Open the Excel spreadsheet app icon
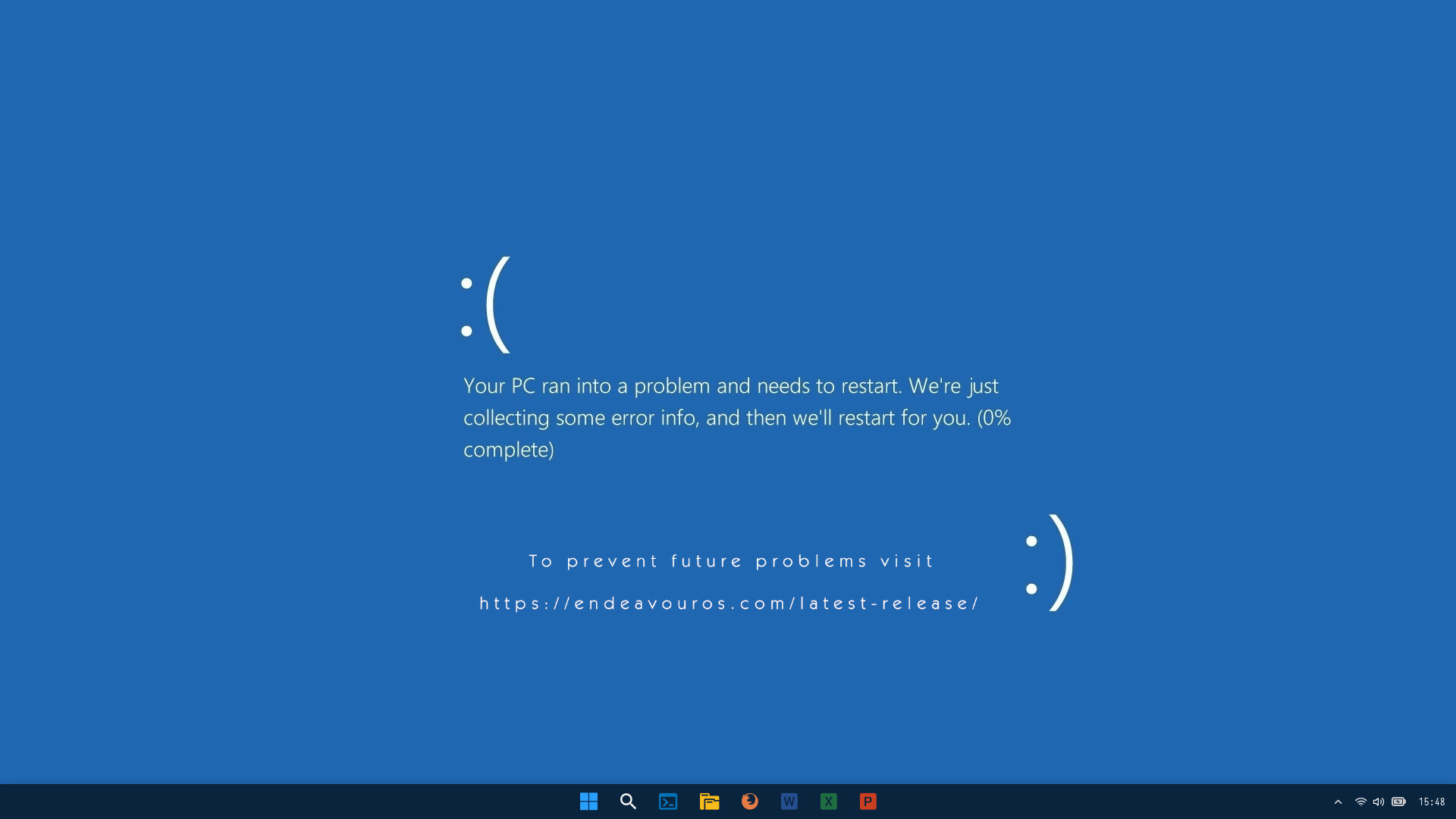 pos(829,802)
